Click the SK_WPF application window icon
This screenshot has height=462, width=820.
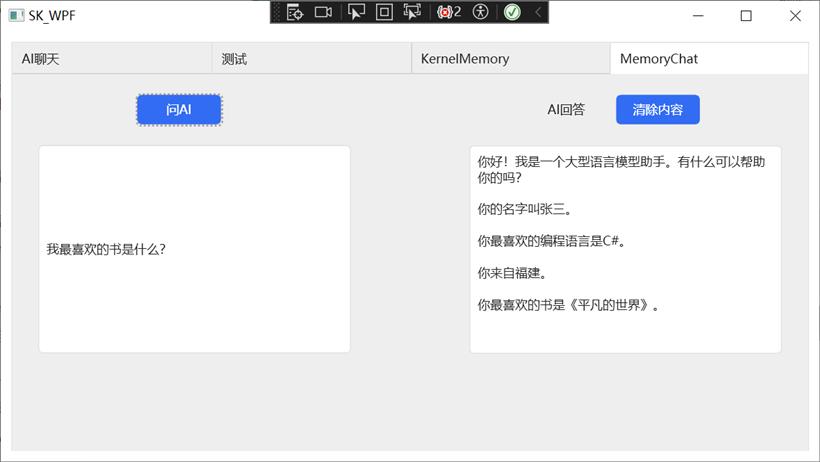tap(16, 15)
